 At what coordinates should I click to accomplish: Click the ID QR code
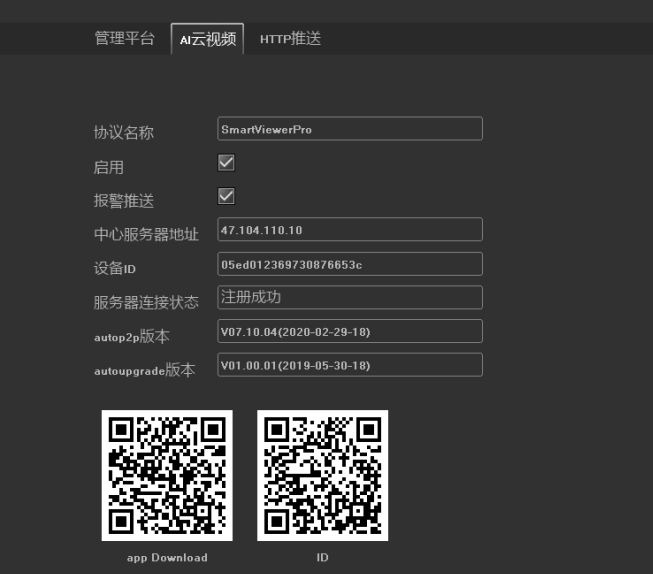(x=323, y=475)
